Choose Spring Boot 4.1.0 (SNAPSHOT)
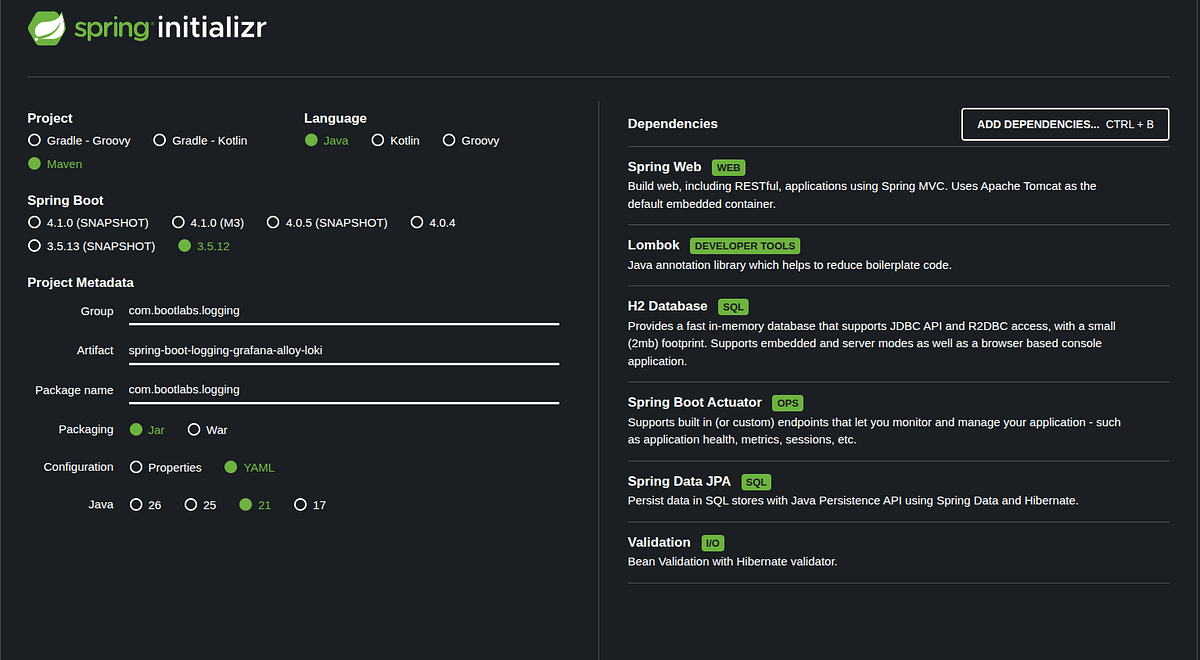Image resolution: width=1200 pixels, height=660 pixels. tap(88, 223)
